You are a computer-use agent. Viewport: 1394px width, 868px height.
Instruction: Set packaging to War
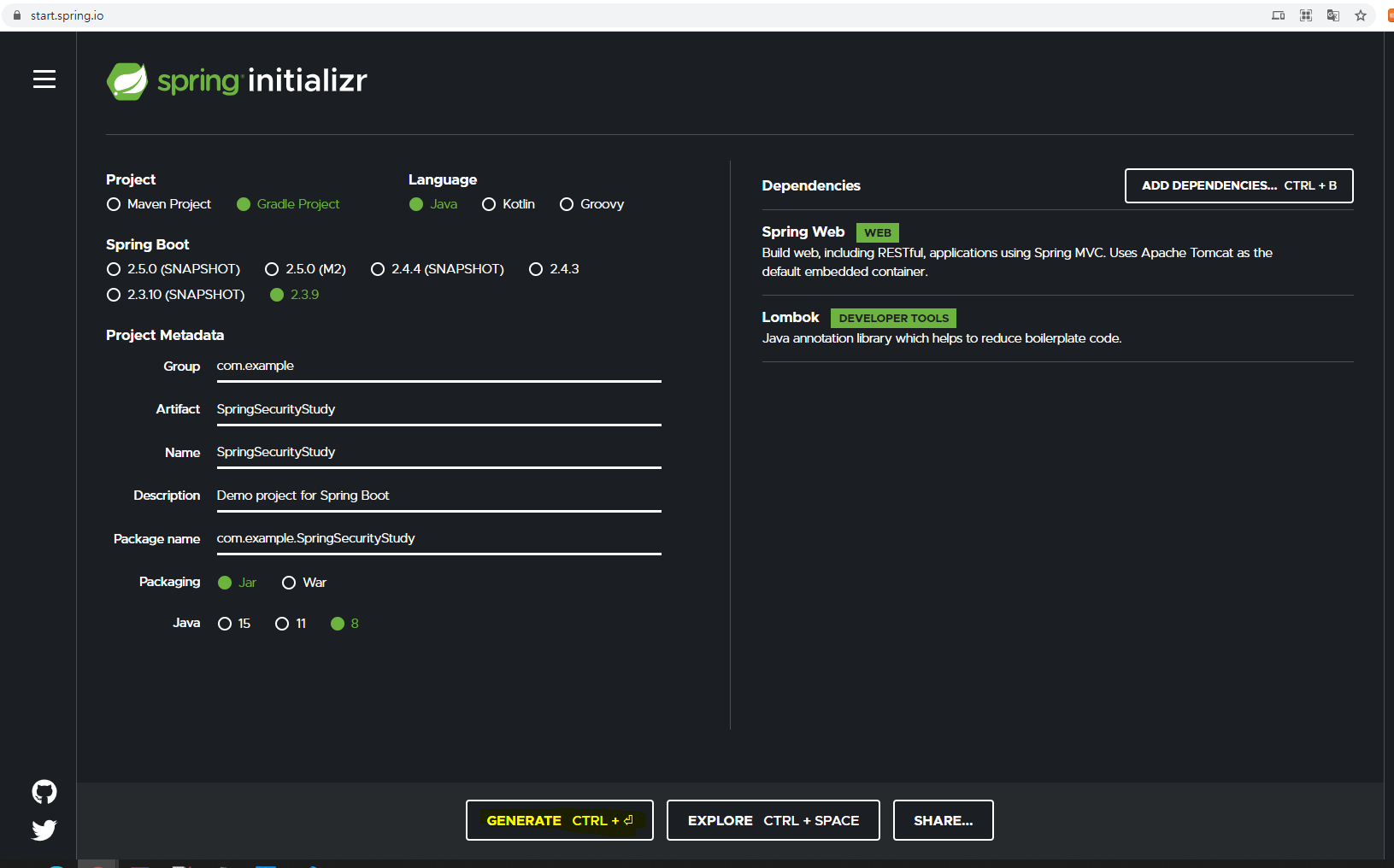point(304,583)
